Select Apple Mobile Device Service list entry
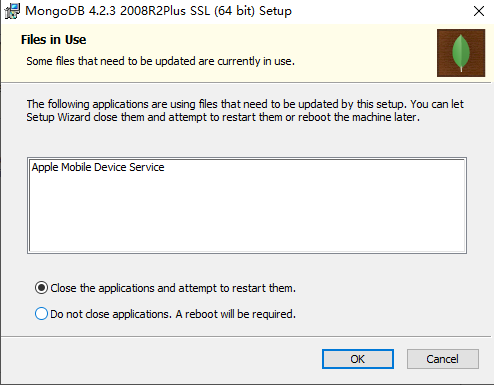This screenshot has height=385, width=494. 98,167
